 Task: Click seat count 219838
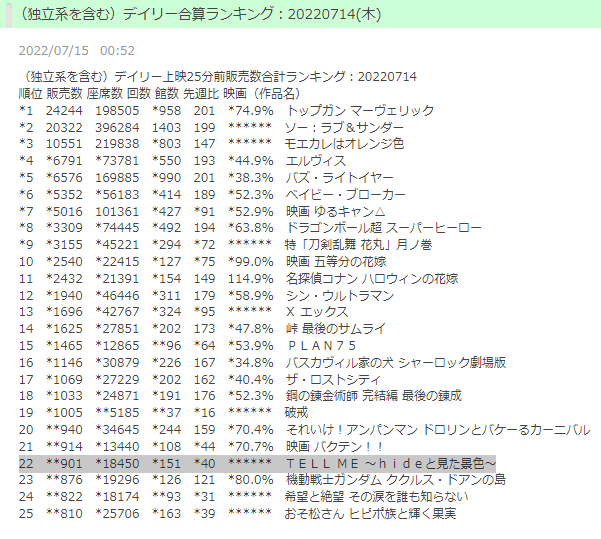(x=117, y=144)
